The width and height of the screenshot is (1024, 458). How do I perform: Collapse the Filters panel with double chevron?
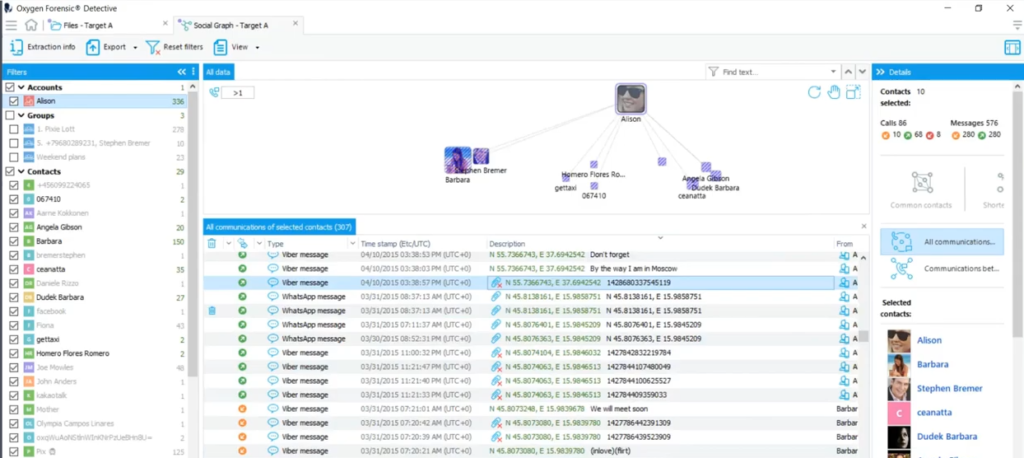(x=182, y=72)
